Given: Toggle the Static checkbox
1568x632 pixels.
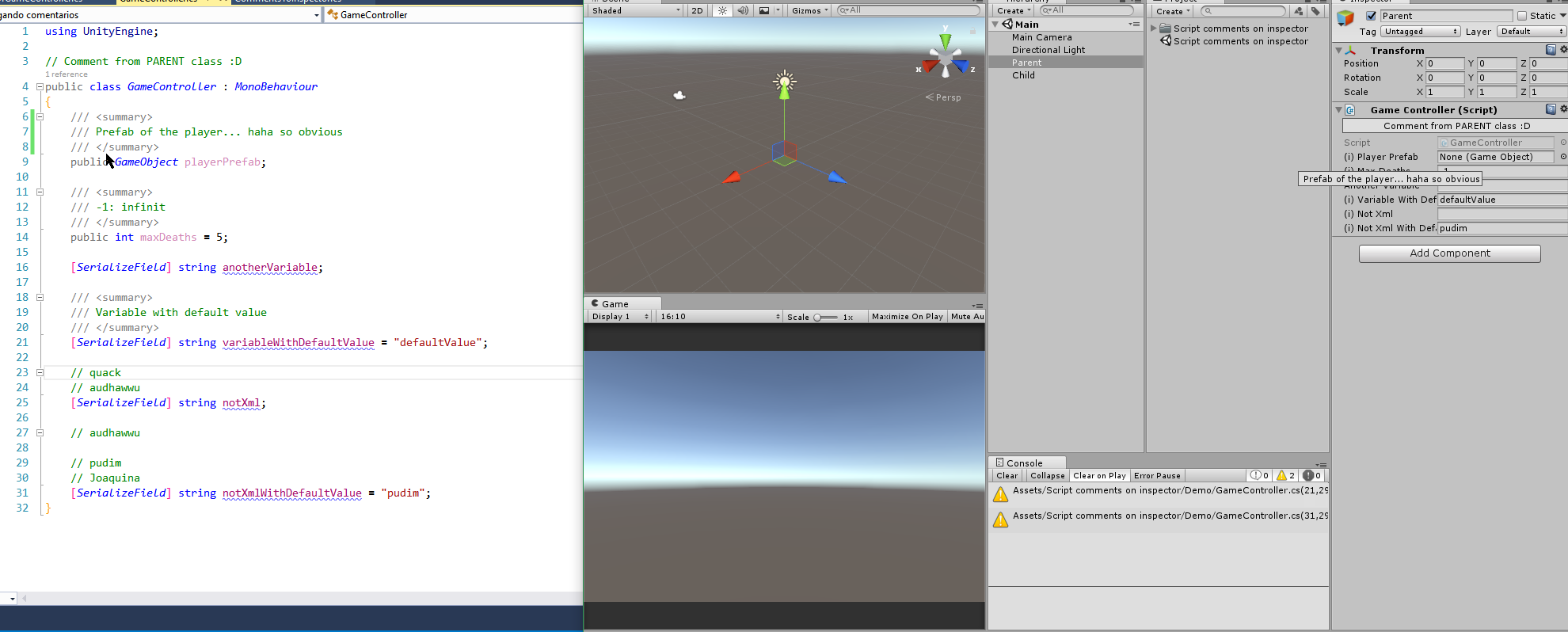Looking at the screenshot, I should coord(1522,16).
